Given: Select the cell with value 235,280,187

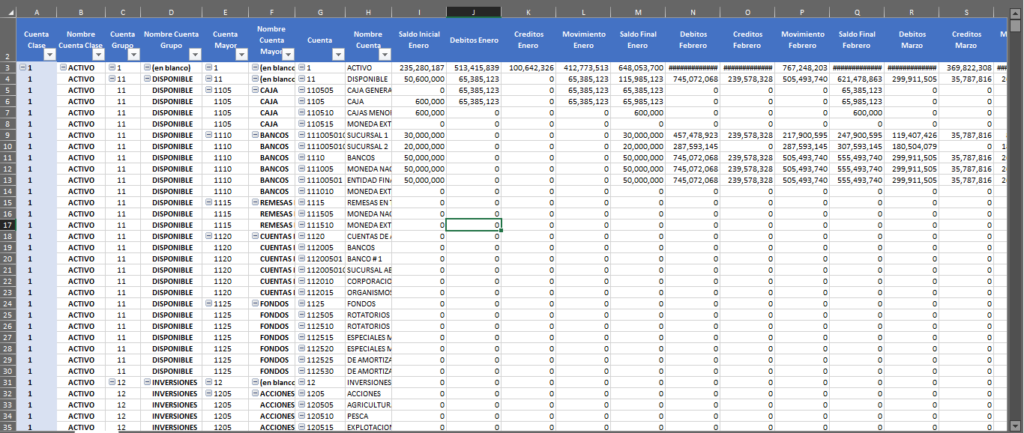Looking at the screenshot, I should (419, 68).
